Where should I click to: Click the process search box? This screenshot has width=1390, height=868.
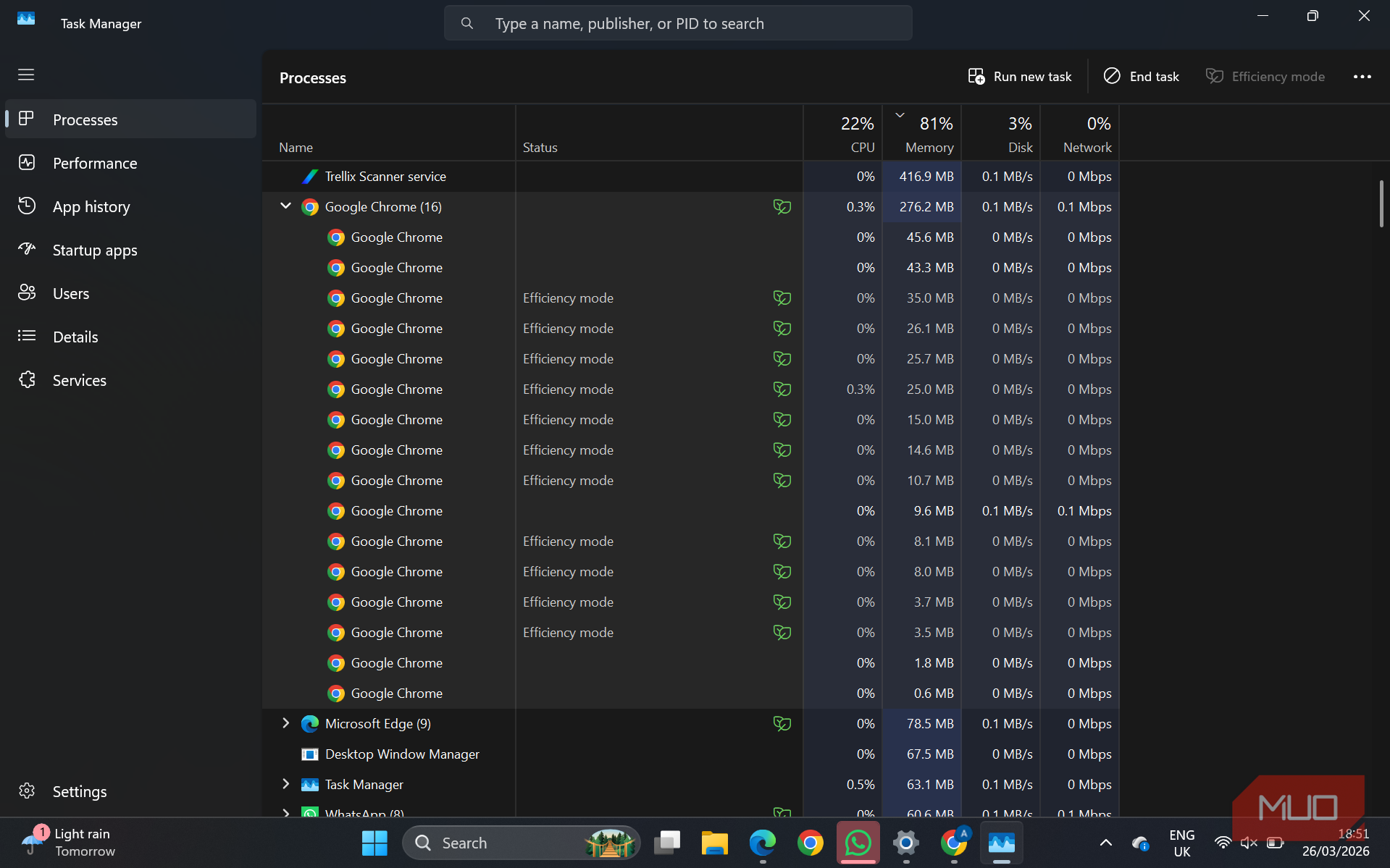pos(678,23)
